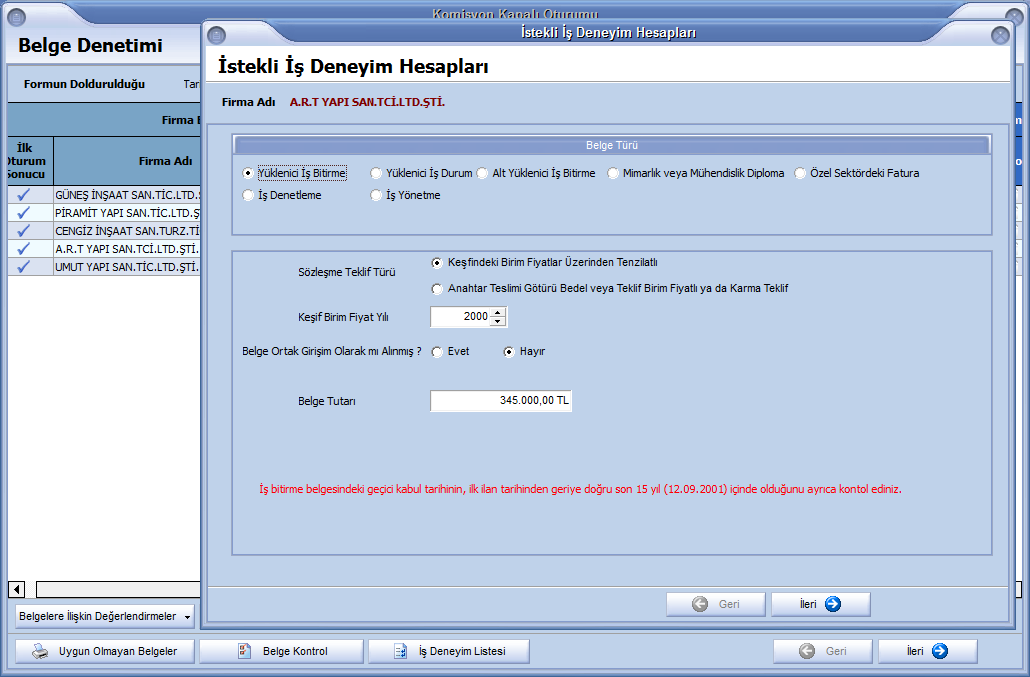This screenshot has width=1030, height=677.
Task: Click the Belge Kontrol document icon
Action: pyautogui.click(x=243, y=651)
